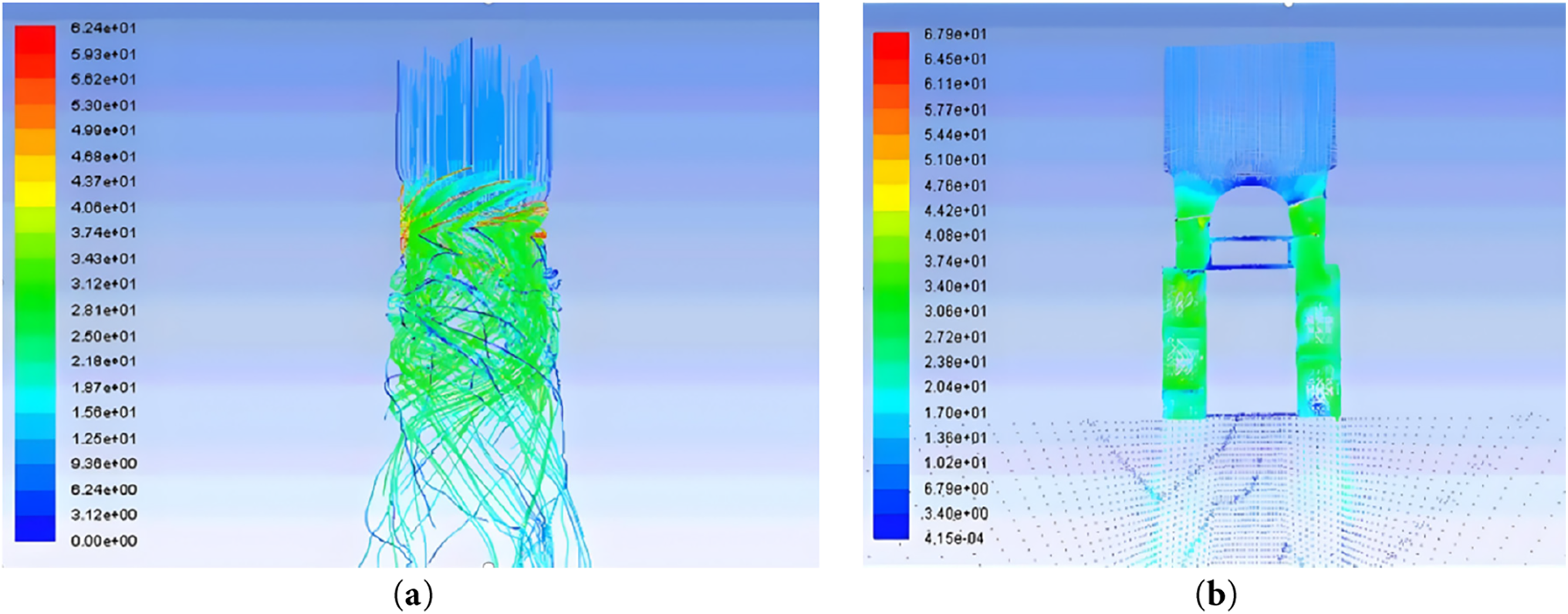The width and height of the screenshot is (1568, 614).
Task: Select the 6.79e+01 top legend value in panel b
Action: (x=955, y=34)
